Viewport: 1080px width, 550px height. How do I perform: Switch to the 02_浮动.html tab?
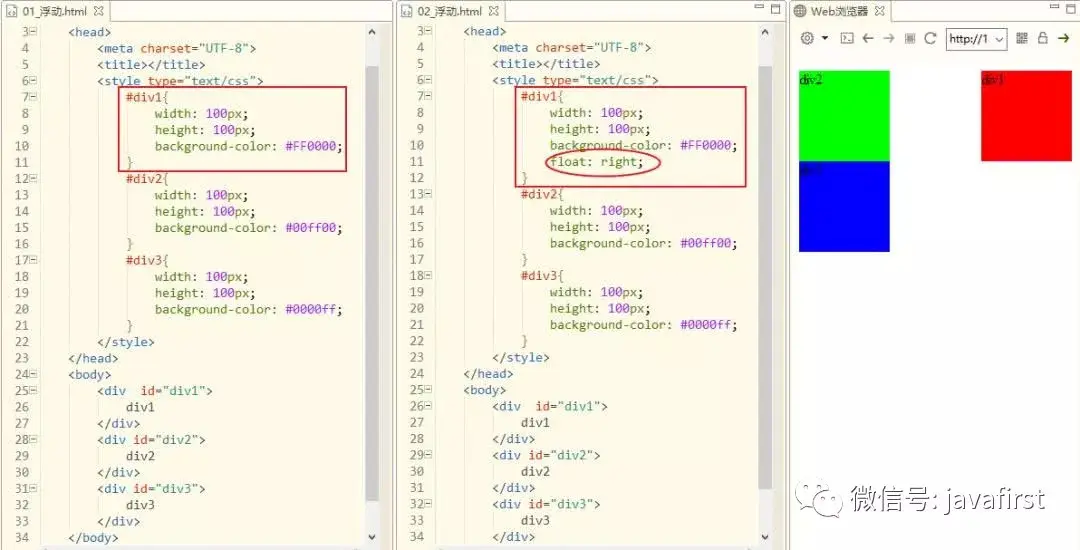point(450,11)
